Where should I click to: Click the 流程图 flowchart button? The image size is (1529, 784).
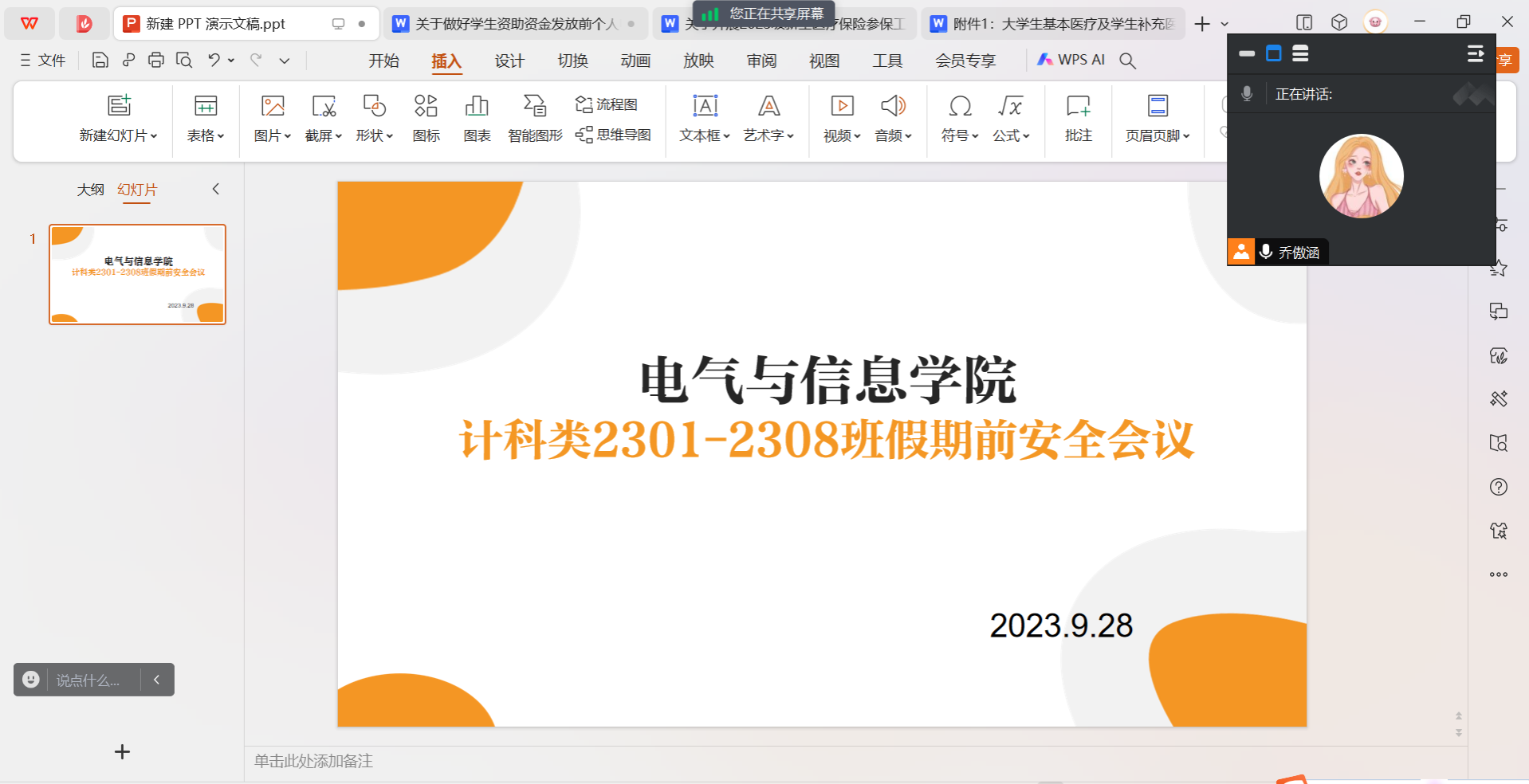point(607,104)
